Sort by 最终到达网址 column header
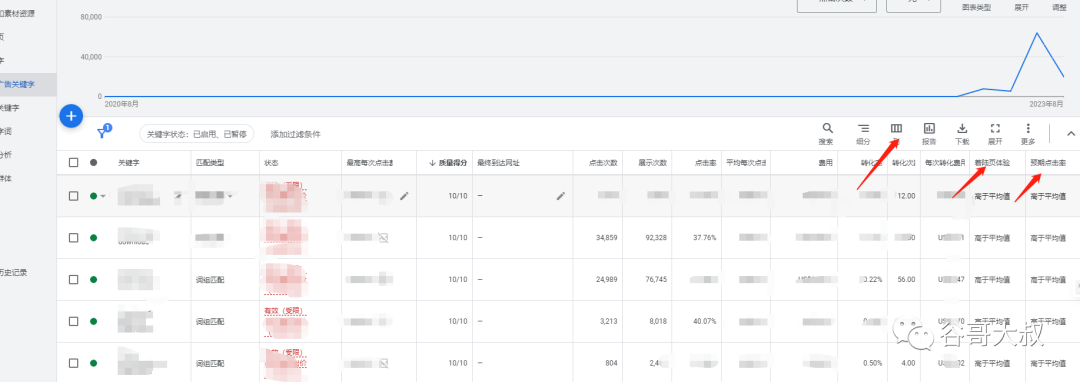The width and height of the screenshot is (1080, 382). coord(499,163)
